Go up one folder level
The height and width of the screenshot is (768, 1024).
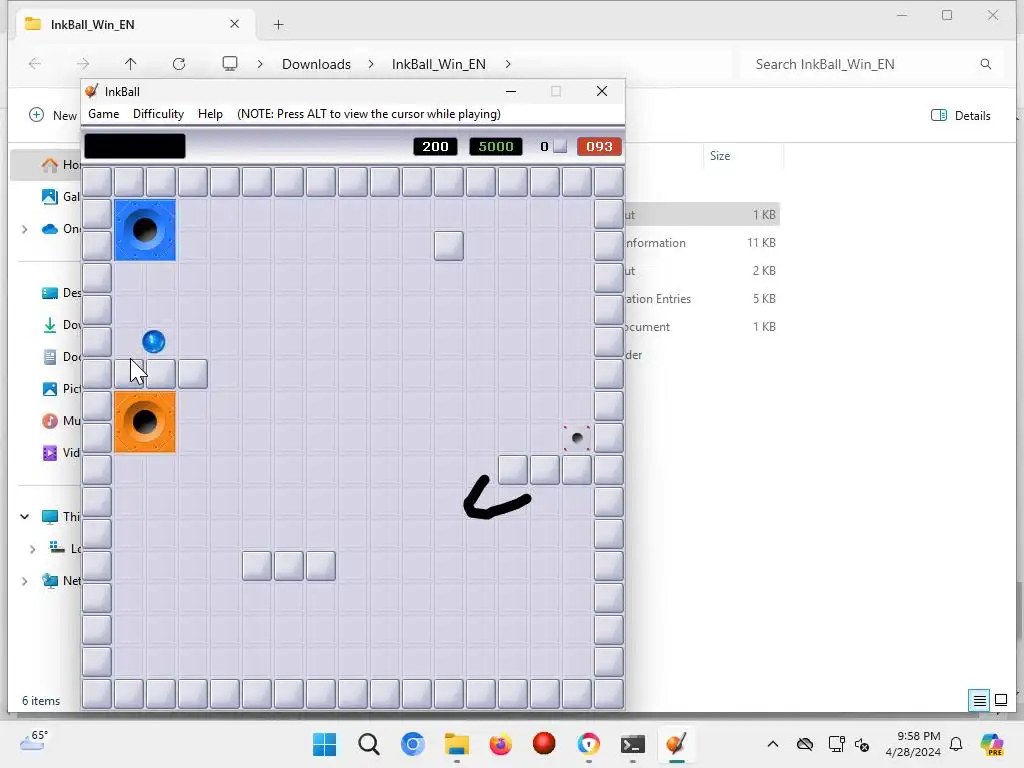[131, 63]
